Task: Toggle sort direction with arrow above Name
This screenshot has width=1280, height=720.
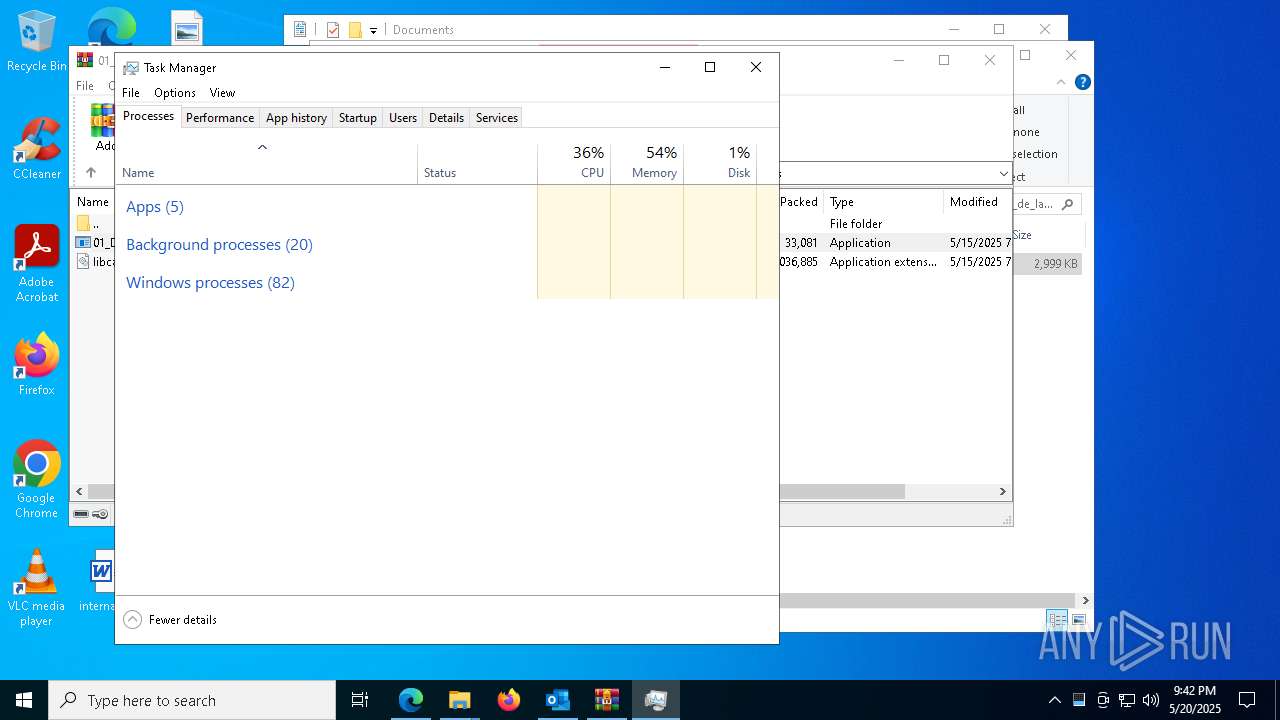Action: pyautogui.click(x=263, y=148)
